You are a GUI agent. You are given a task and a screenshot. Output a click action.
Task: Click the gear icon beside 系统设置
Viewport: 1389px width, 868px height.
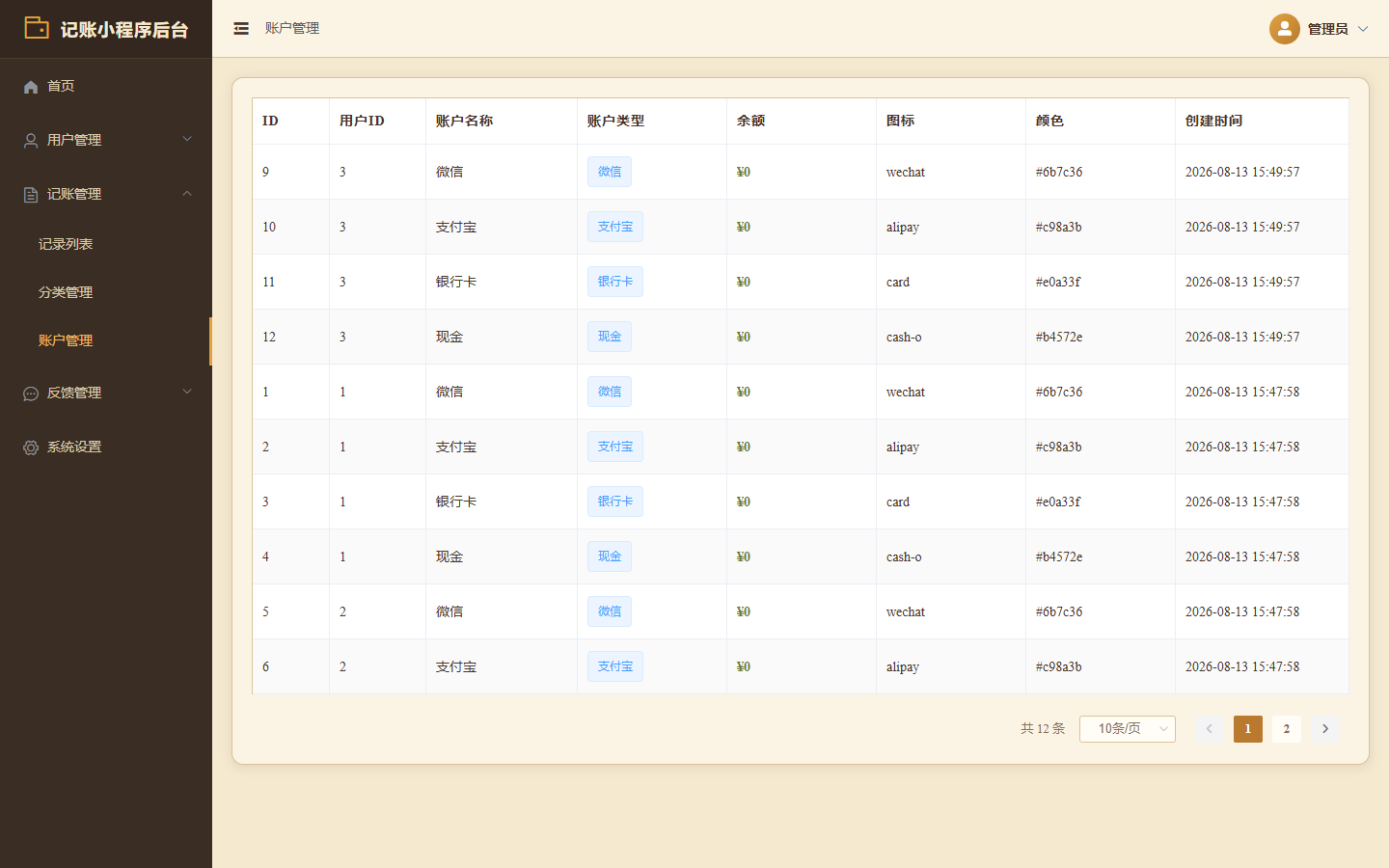pos(31,448)
